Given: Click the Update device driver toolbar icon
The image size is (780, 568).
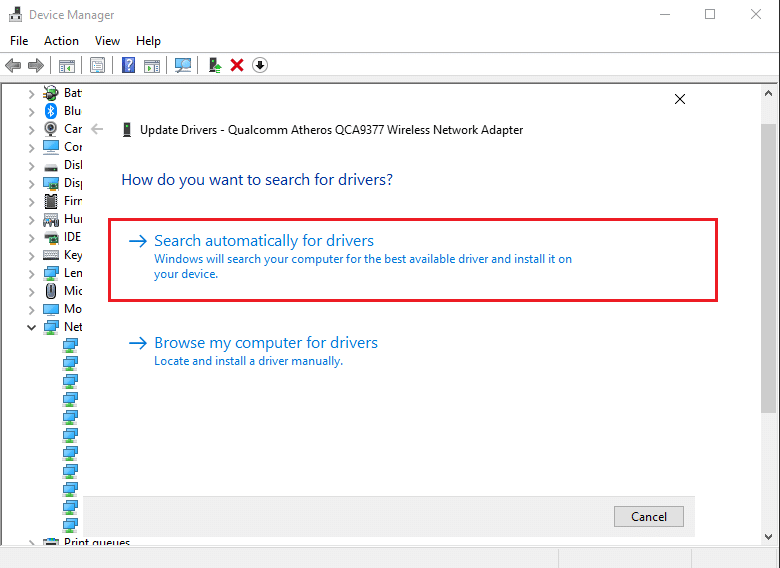Looking at the screenshot, I should pyautogui.click(x=214, y=65).
